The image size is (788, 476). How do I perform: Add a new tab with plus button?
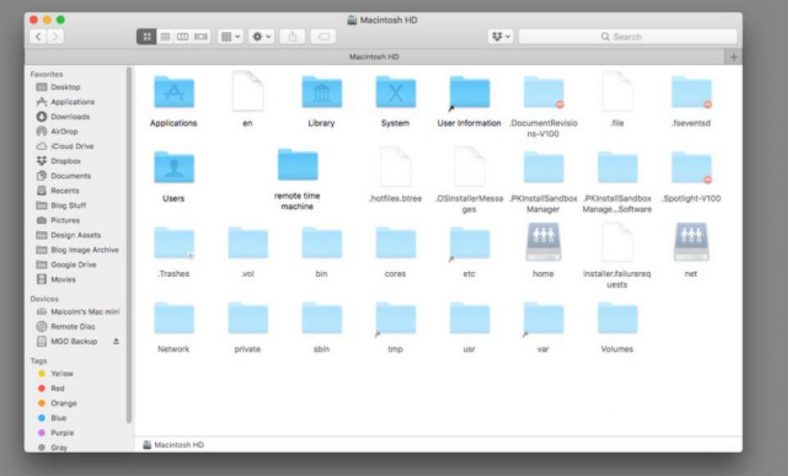pos(733,57)
